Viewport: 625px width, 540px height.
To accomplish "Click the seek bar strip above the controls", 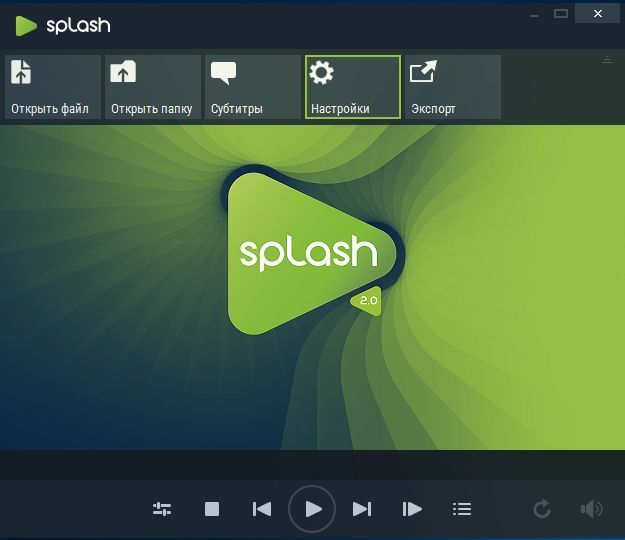I will 312,465.
